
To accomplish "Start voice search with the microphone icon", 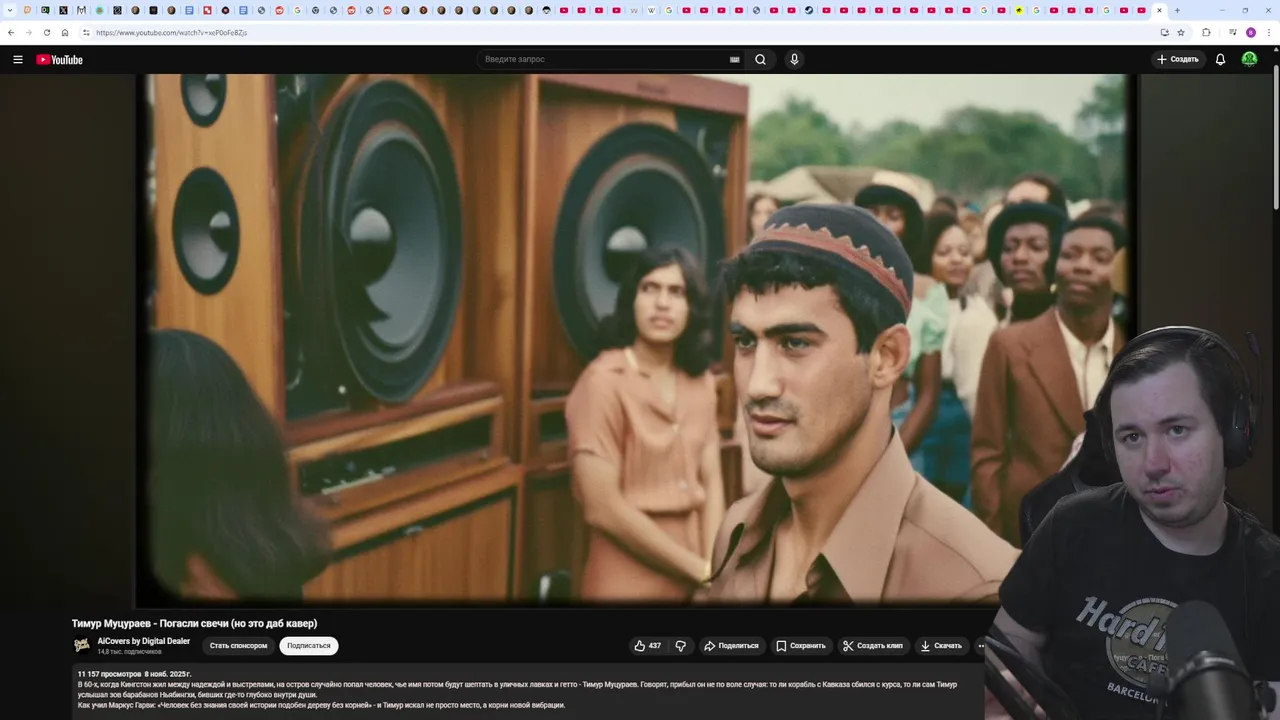I will click(x=794, y=59).
